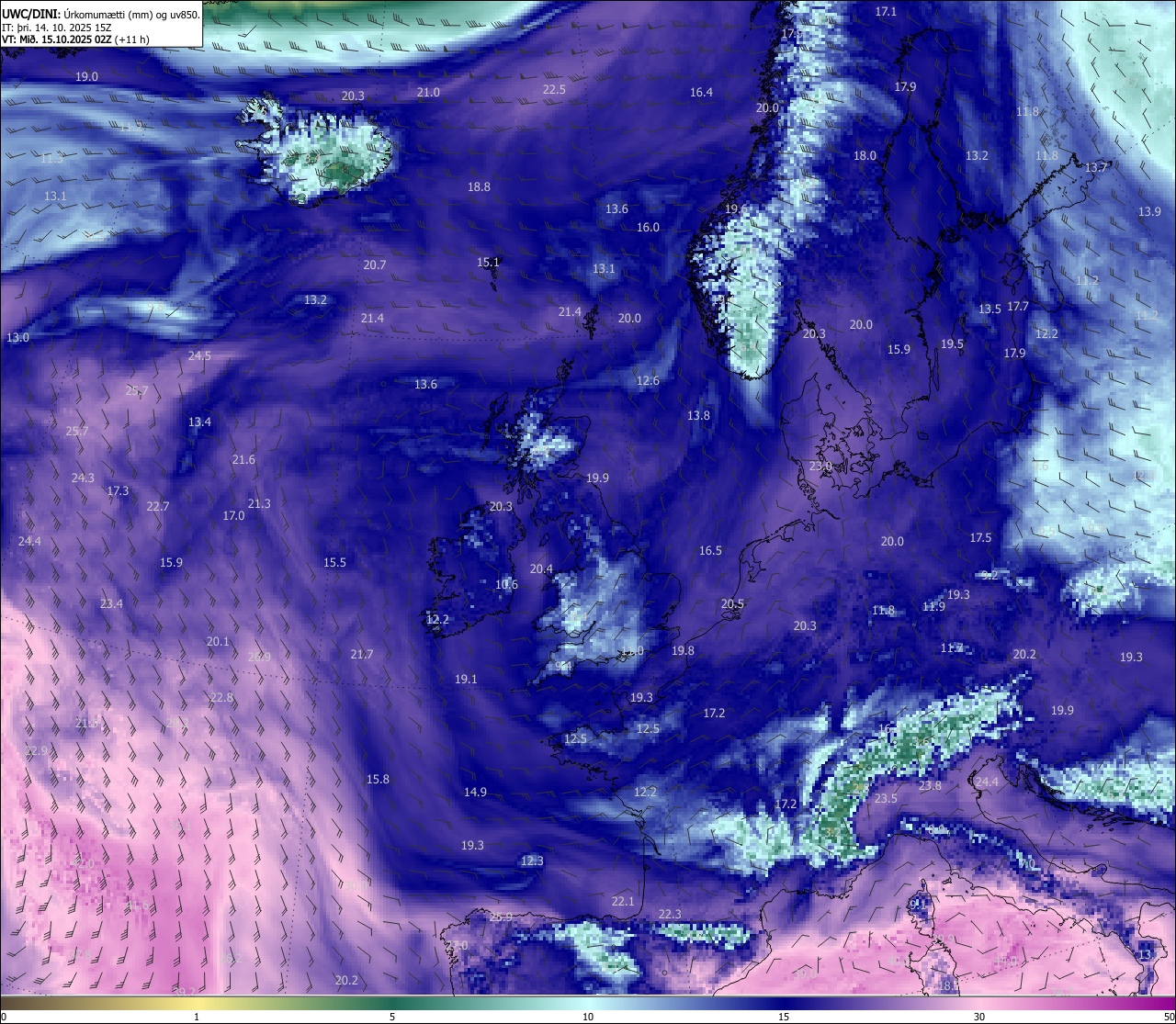Click the 13.7 value label

[1096, 168]
